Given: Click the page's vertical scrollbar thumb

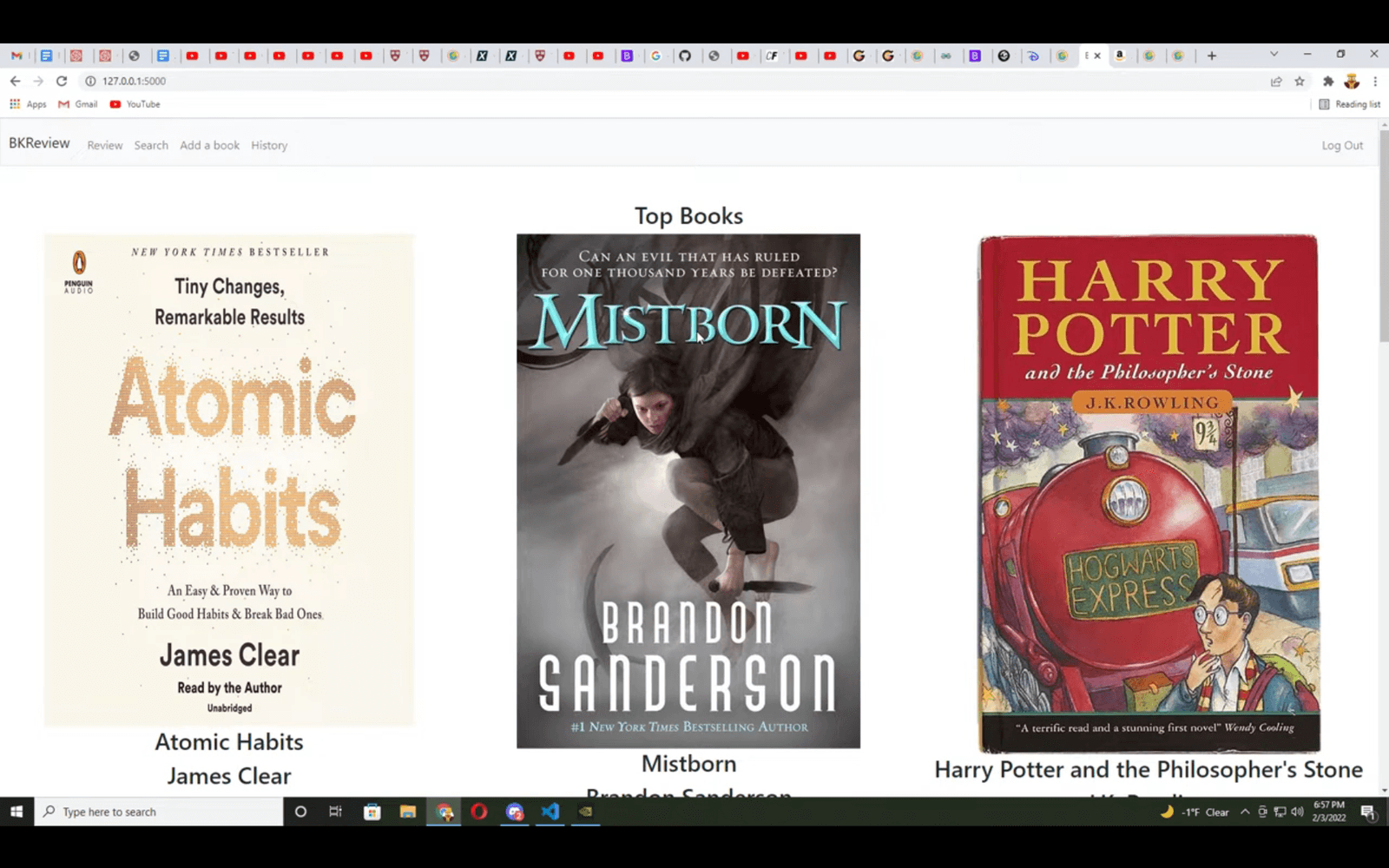Looking at the screenshot, I should pyautogui.click(x=1384, y=236).
